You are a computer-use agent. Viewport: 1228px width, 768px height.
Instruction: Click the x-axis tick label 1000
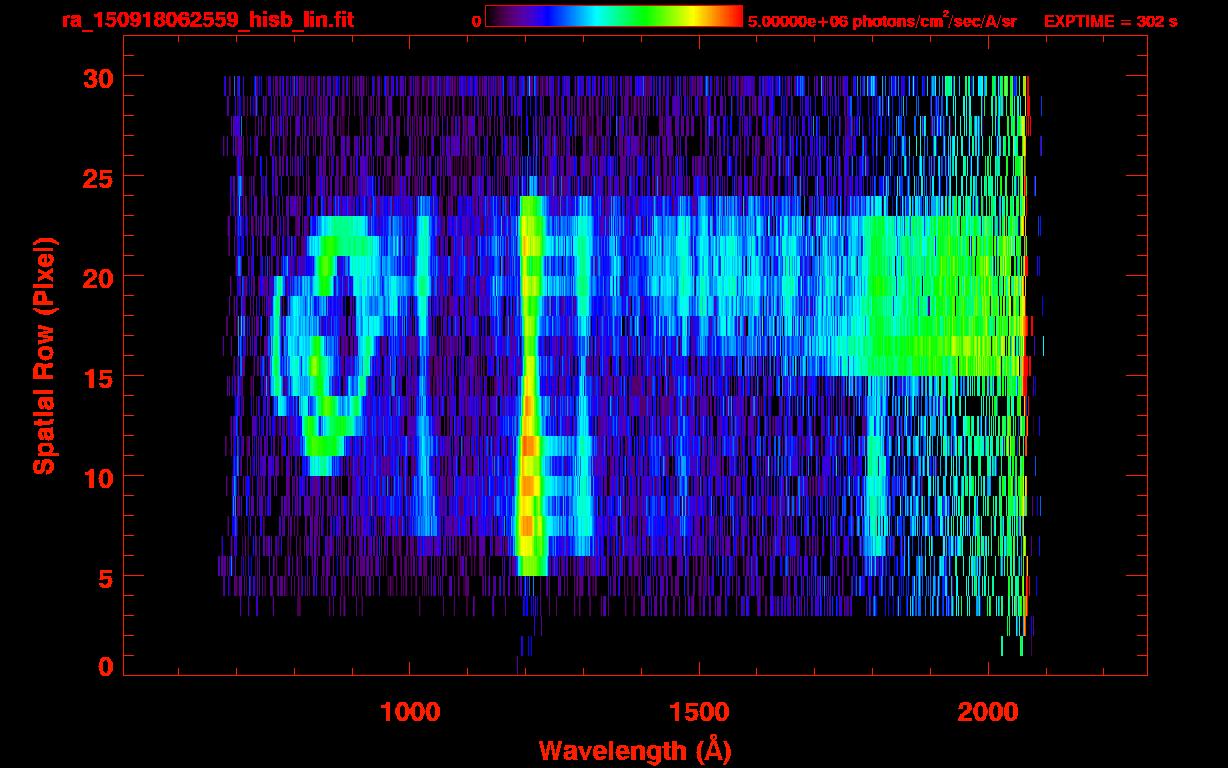tap(410, 712)
